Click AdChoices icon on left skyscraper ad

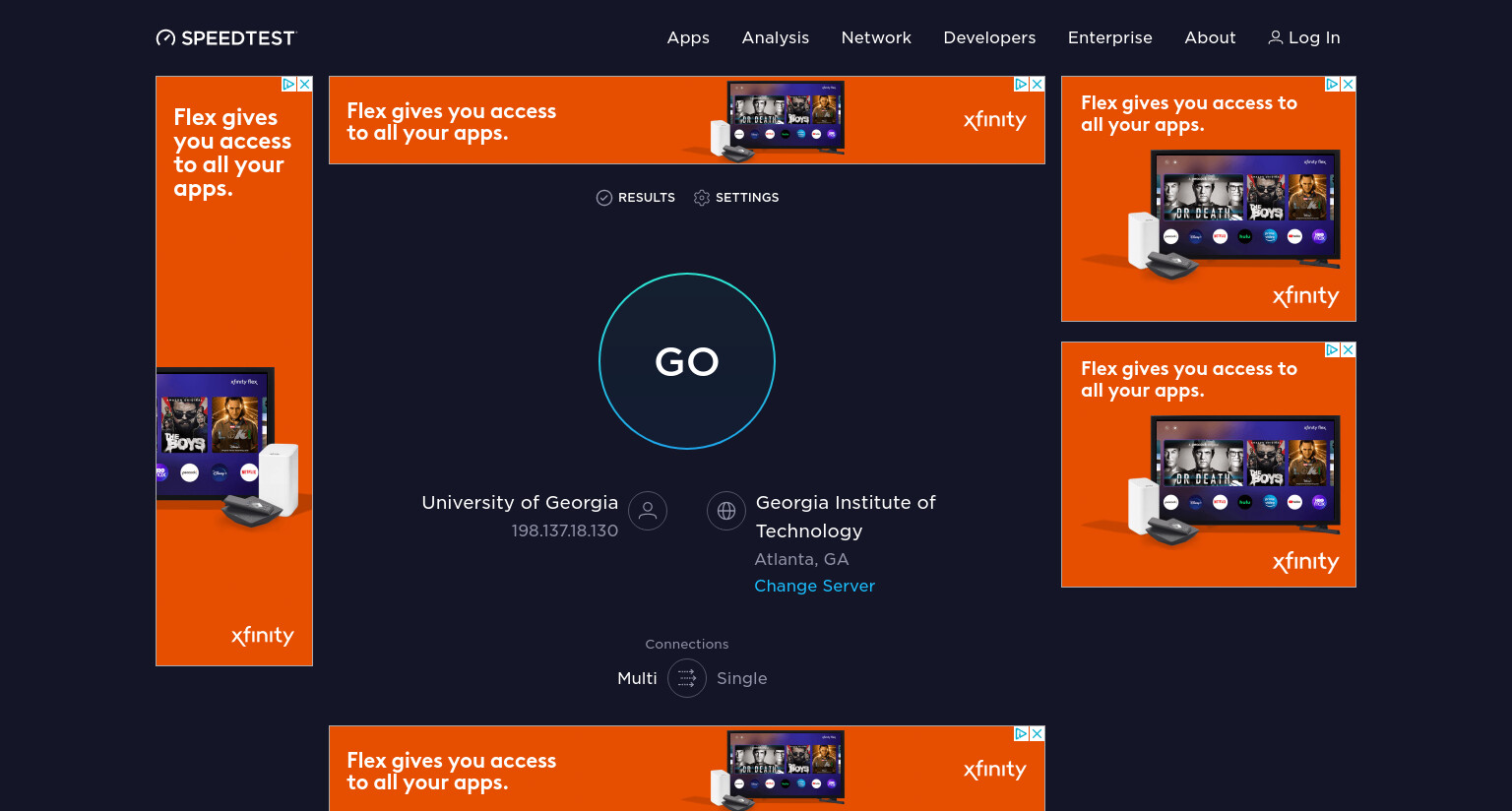click(x=289, y=85)
